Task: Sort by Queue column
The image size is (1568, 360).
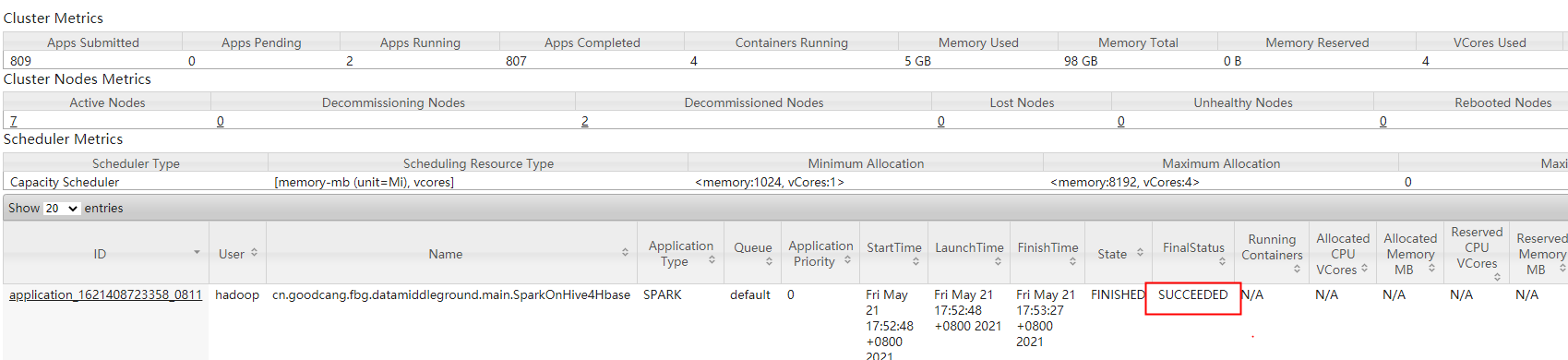Action: tap(752, 253)
